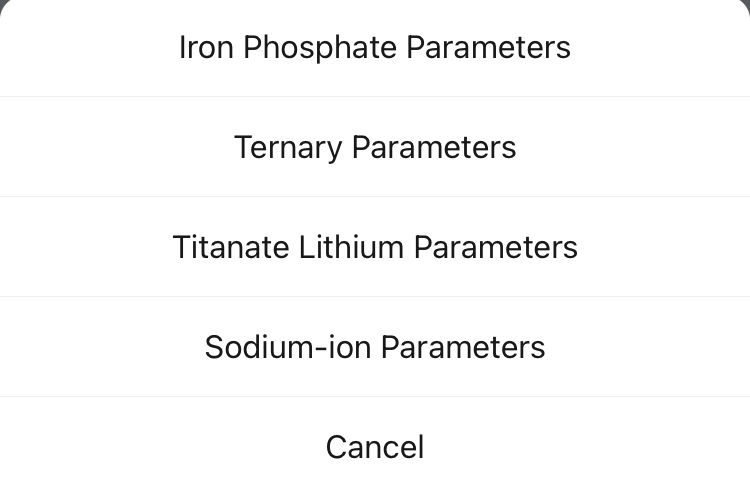Close the menu without choosing parameters

pos(375,446)
